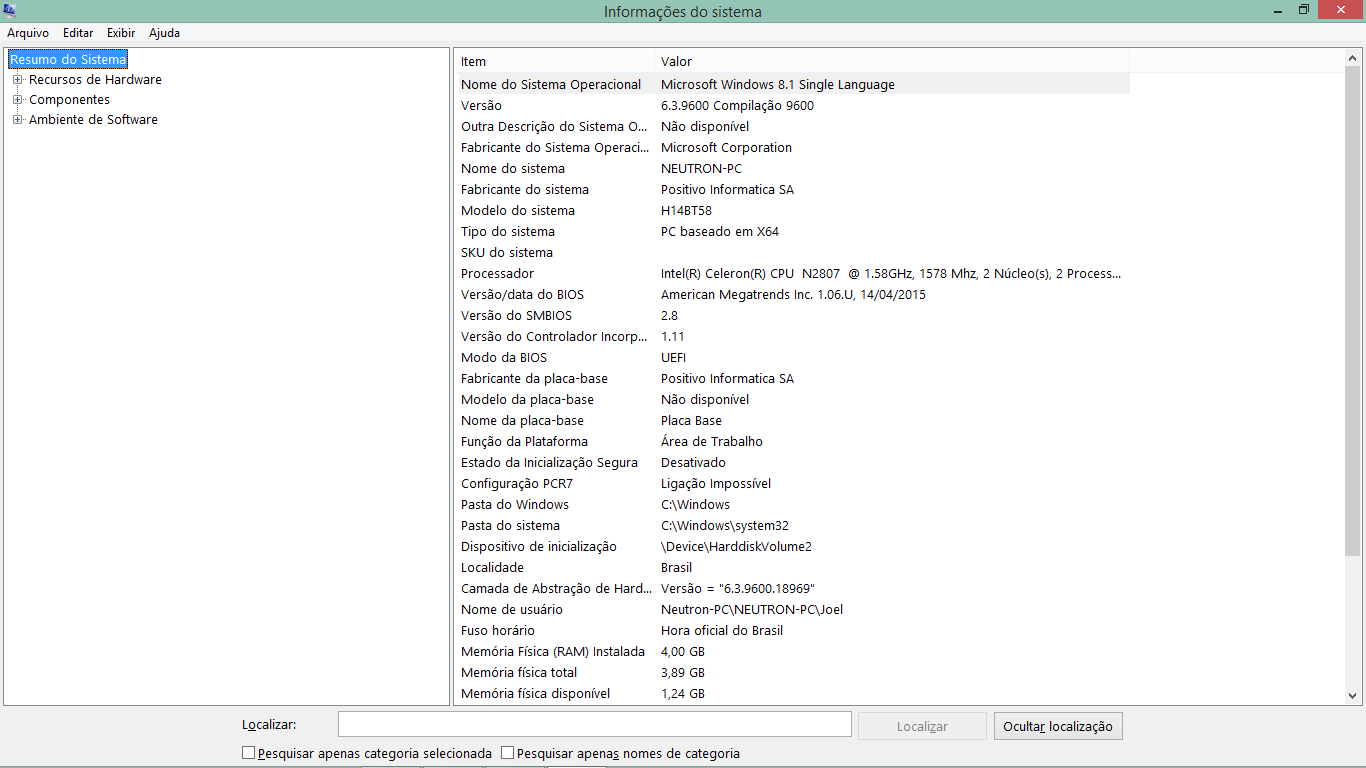The image size is (1366, 768).
Task: Click the Item column header
Action: coord(555,62)
